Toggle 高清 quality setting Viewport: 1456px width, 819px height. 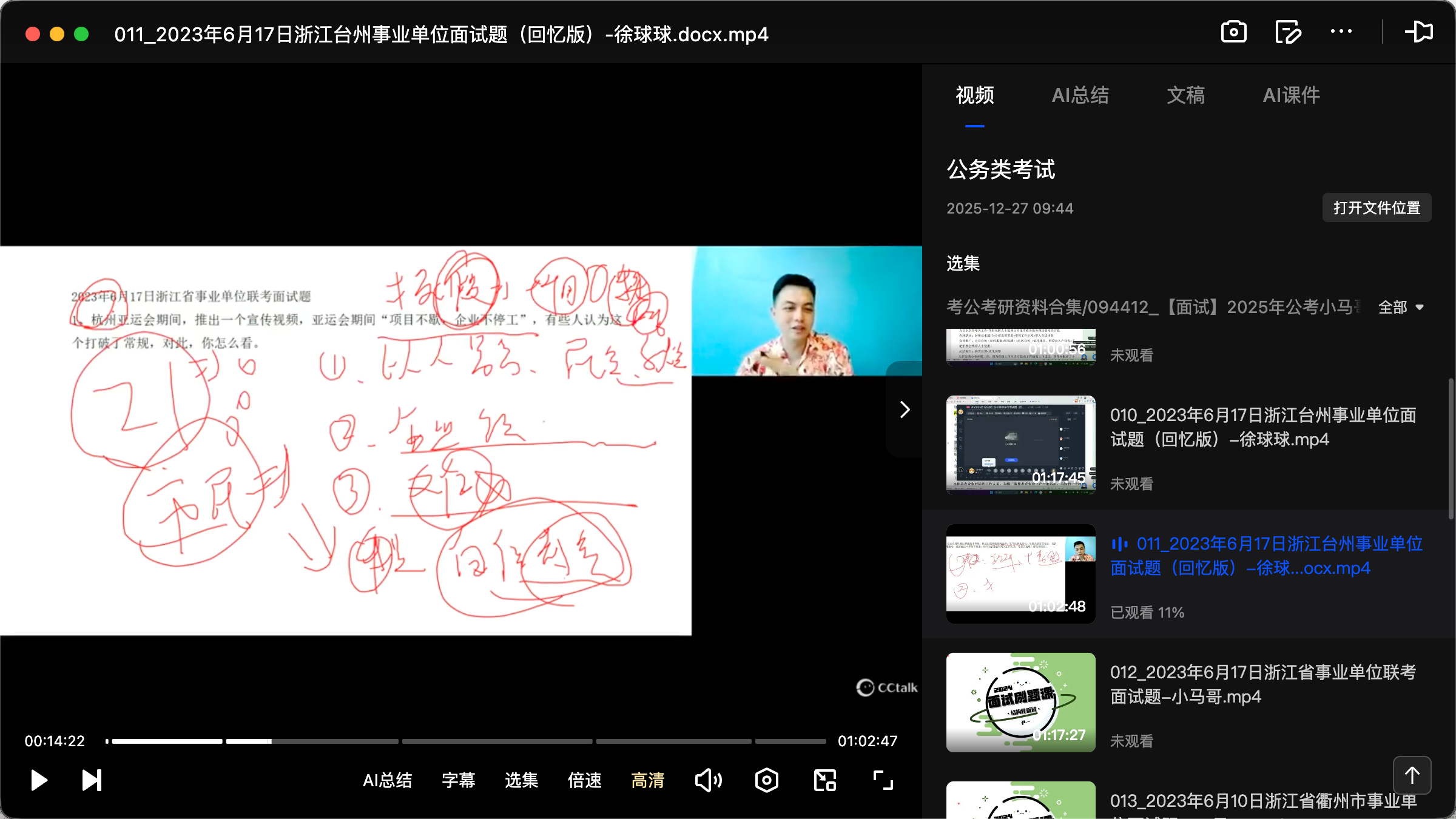pos(647,781)
